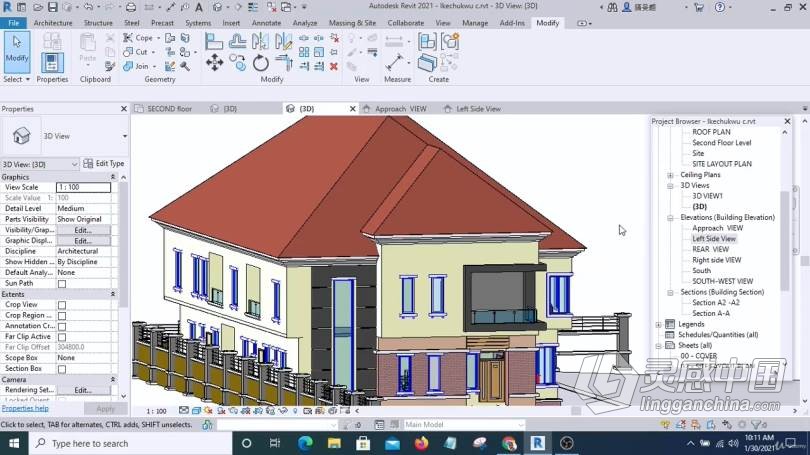Click Visual Style icon in view control bar

click(196, 411)
